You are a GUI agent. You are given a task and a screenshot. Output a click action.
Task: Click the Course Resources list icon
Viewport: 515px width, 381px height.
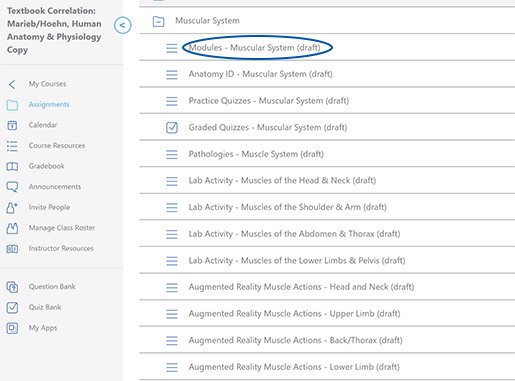click(x=12, y=146)
